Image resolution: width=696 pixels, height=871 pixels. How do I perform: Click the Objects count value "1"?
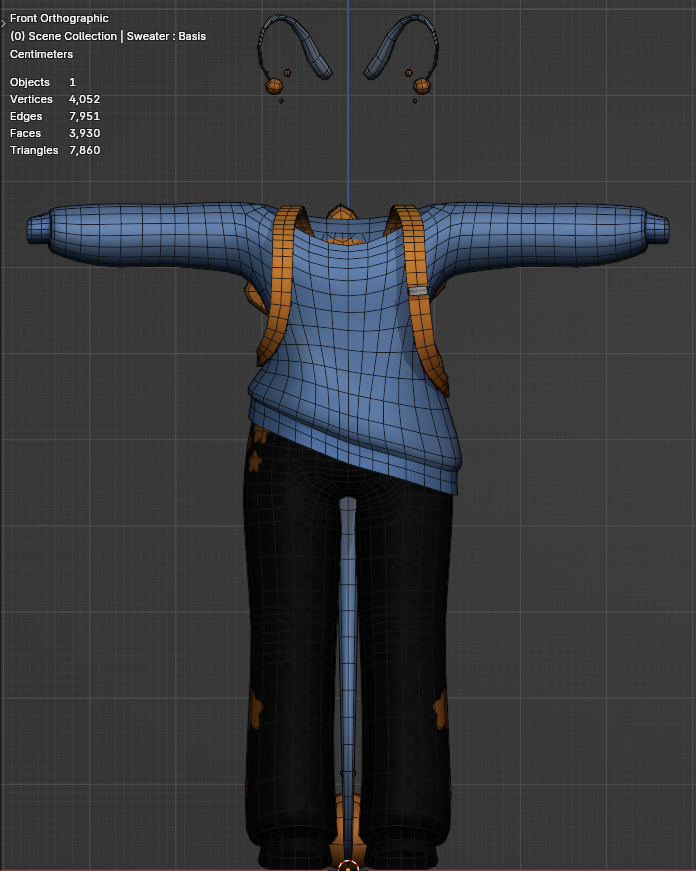(72, 82)
